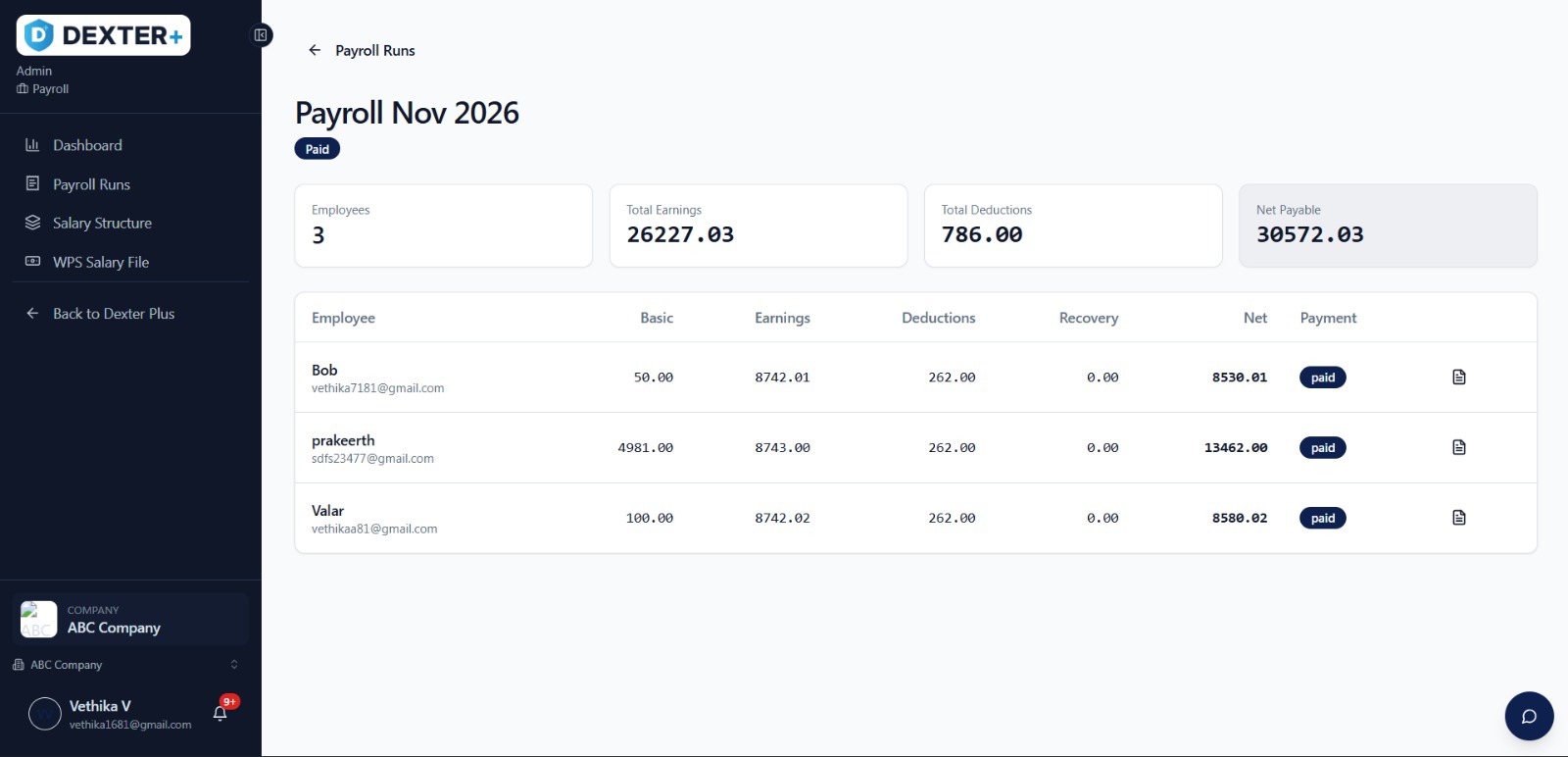Image resolution: width=1568 pixels, height=757 pixels.
Task: Click the paid badge in Valar's row
Action: [x=1323, y=518]
